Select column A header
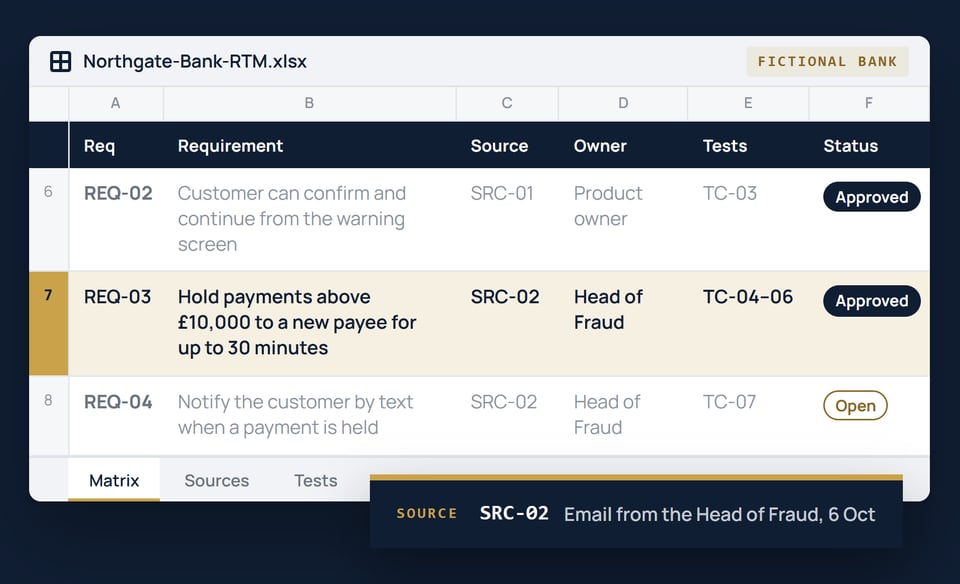 point(116,103)
